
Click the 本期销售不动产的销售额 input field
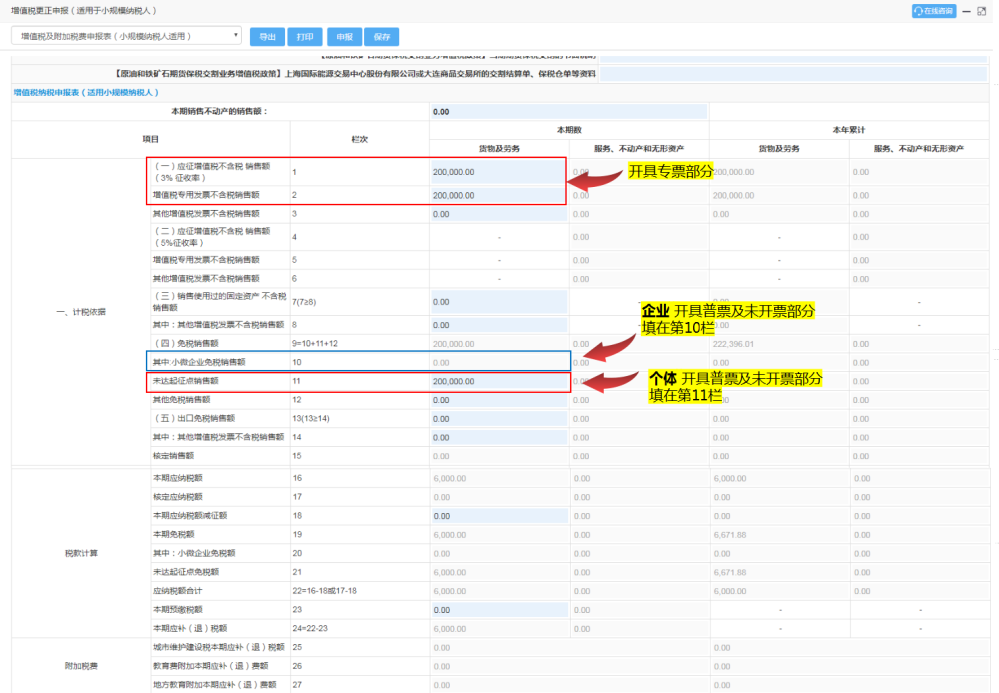569,111
